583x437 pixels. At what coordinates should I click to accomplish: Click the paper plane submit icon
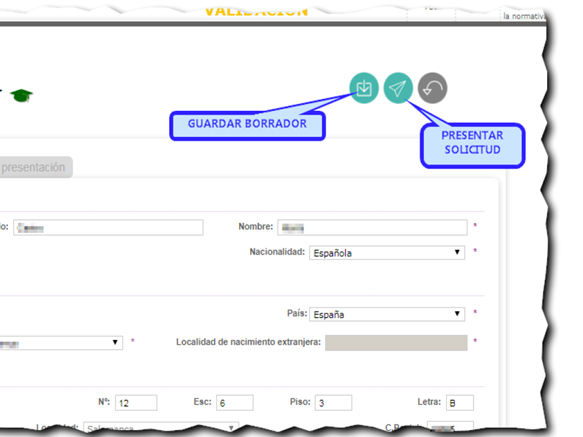pos(398,88)
